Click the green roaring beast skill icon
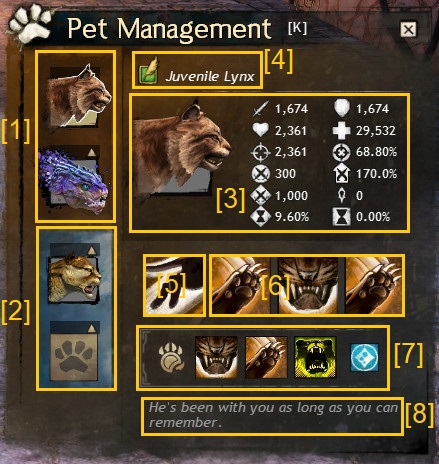Viewport: 439px width, 464px height. click(315, 357)
